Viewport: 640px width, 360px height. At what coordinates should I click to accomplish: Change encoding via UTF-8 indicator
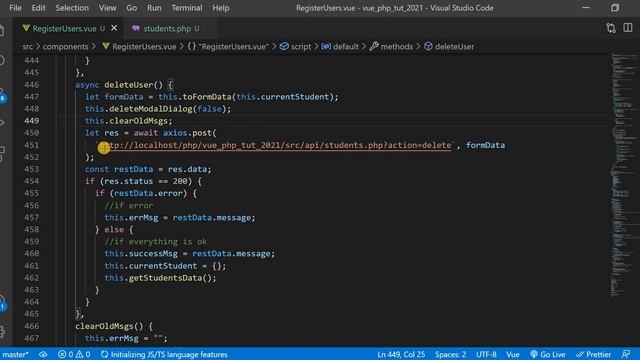coord(486,354)
